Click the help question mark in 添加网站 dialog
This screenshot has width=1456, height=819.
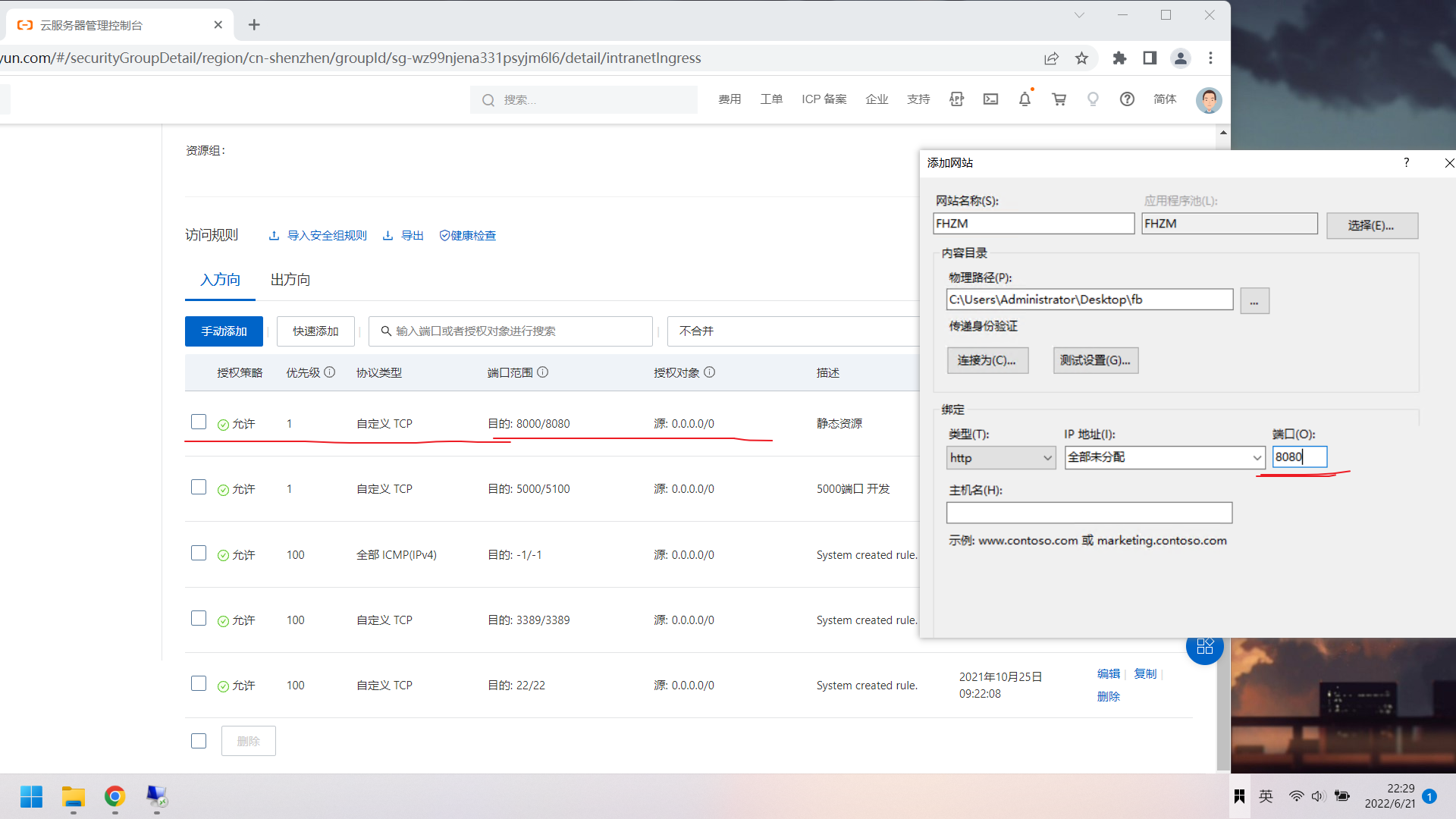point(1406,162)
